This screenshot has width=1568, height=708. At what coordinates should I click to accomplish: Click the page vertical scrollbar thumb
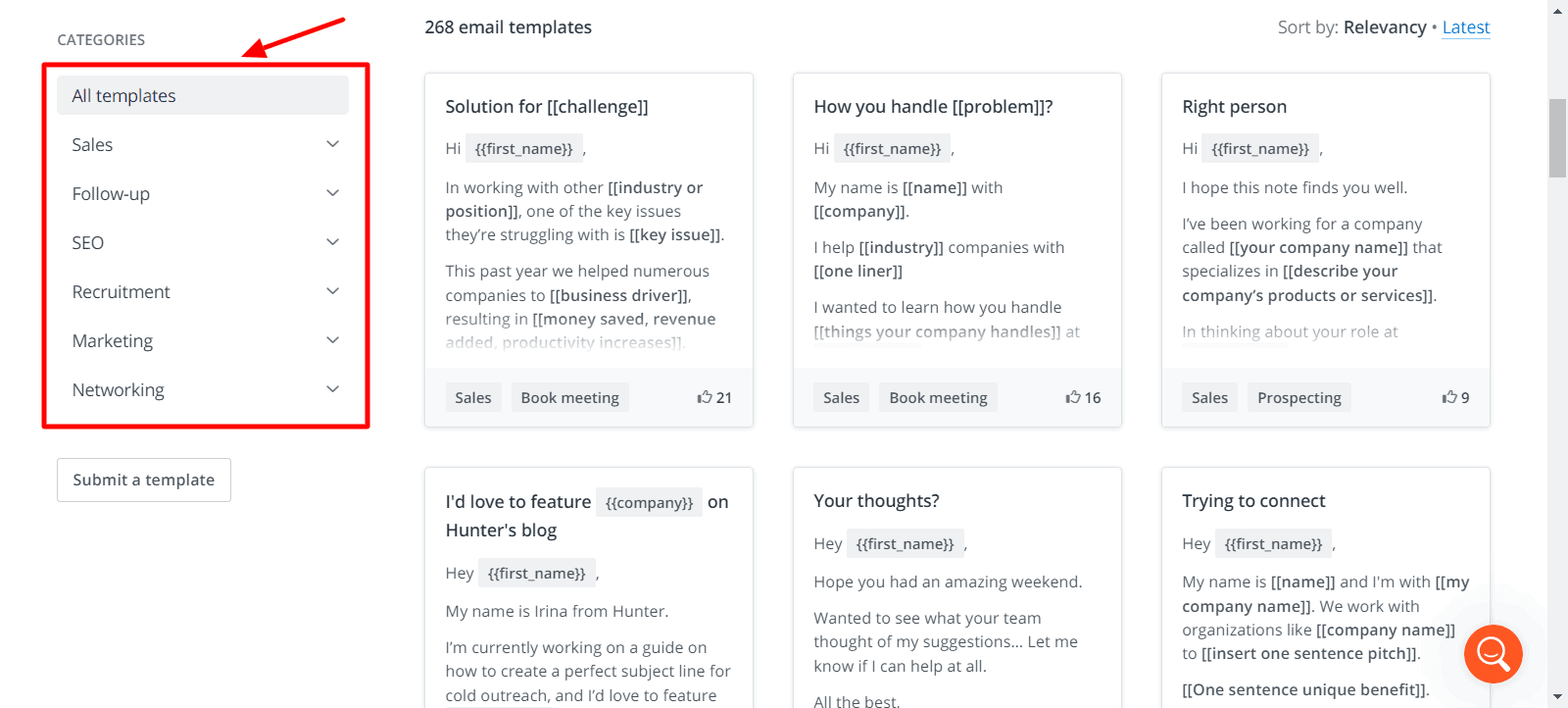(x=1557, y=137)
